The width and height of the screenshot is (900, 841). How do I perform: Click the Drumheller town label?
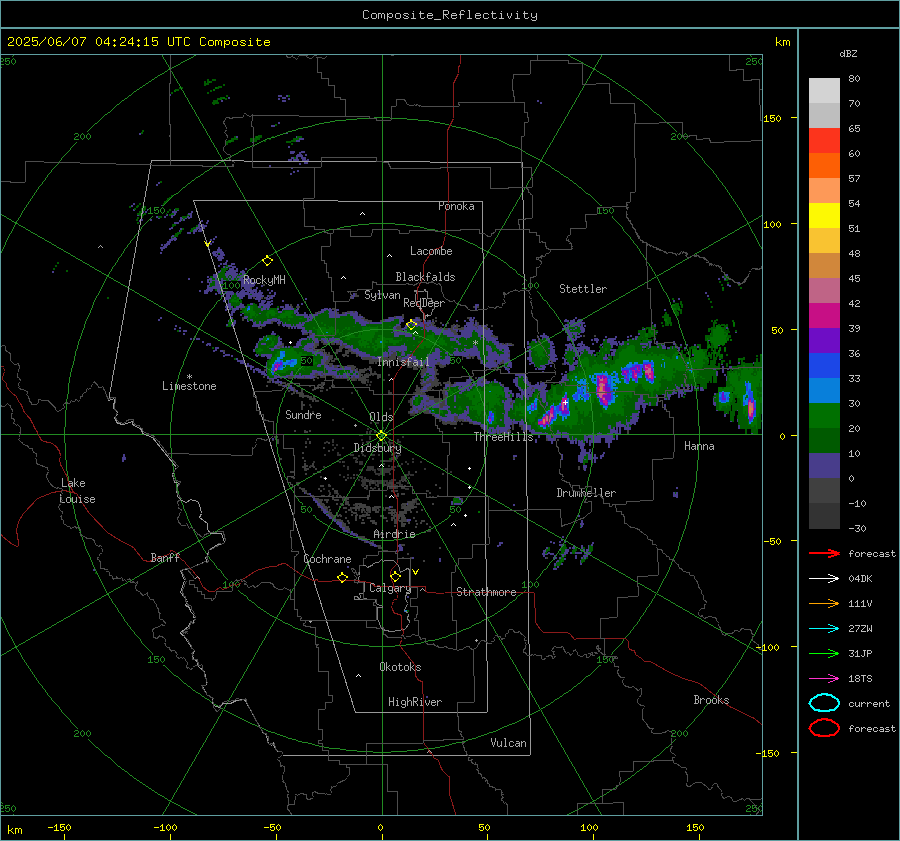[x=586, y=493]
